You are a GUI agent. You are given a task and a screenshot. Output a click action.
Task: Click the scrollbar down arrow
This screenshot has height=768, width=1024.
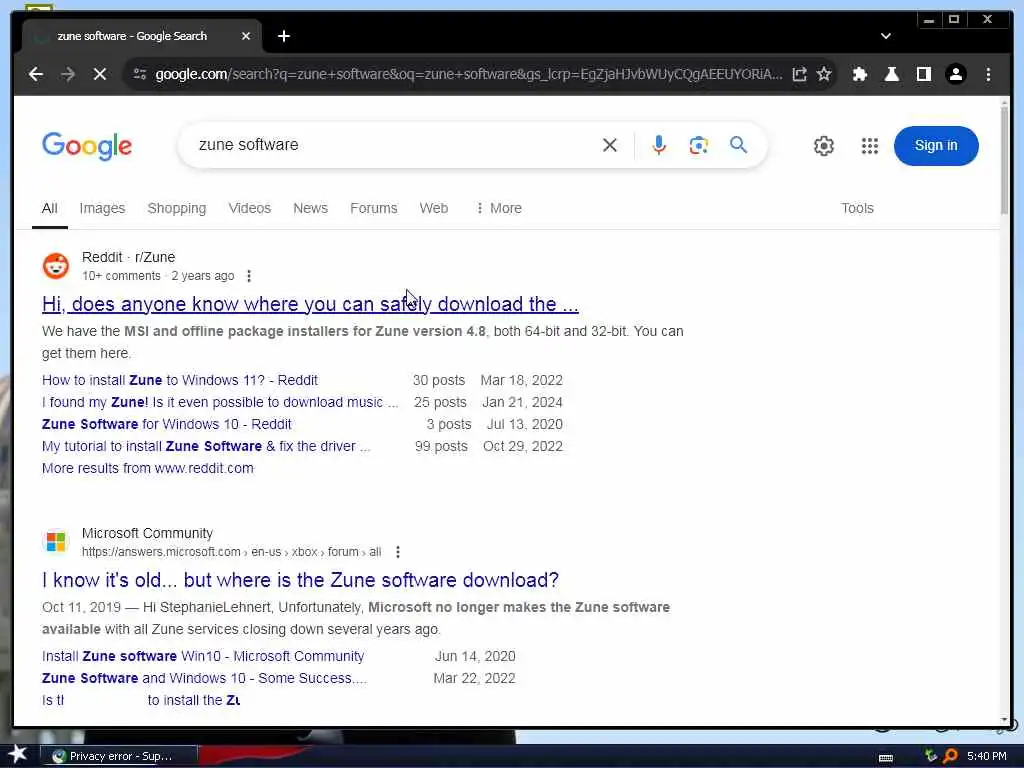(x=1004, y=720)
